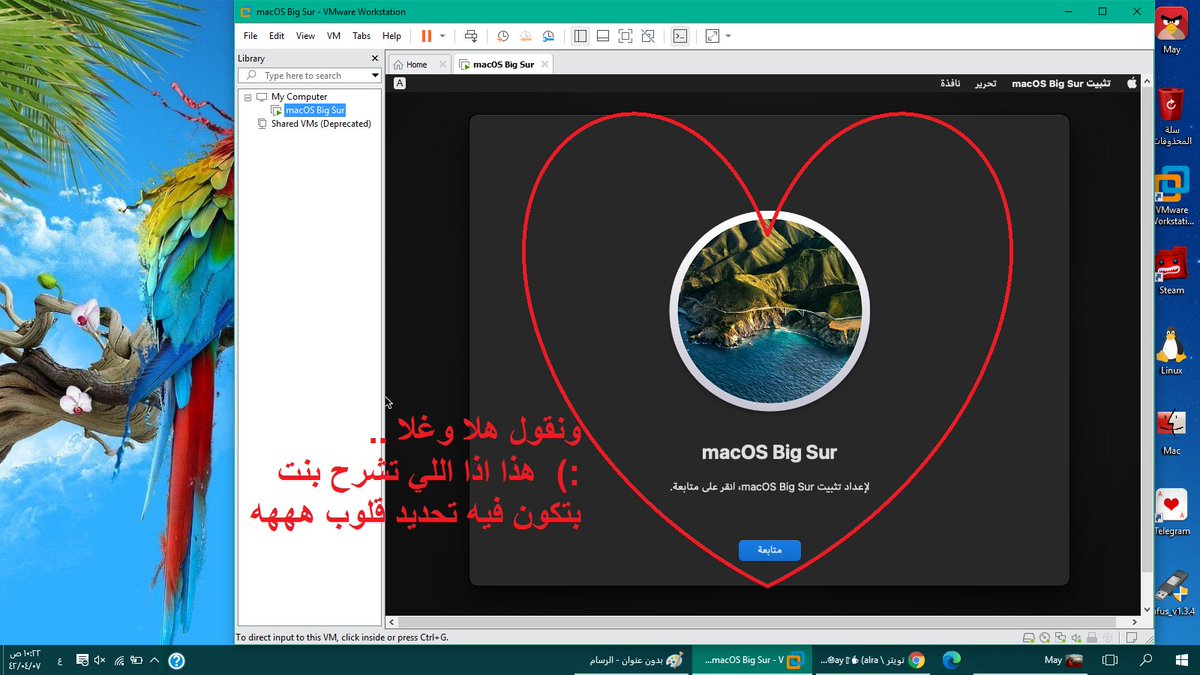This screenshot has height=675, width=1200.
Task: Toggle the console view toolbar button
Action: click(680, 36)
